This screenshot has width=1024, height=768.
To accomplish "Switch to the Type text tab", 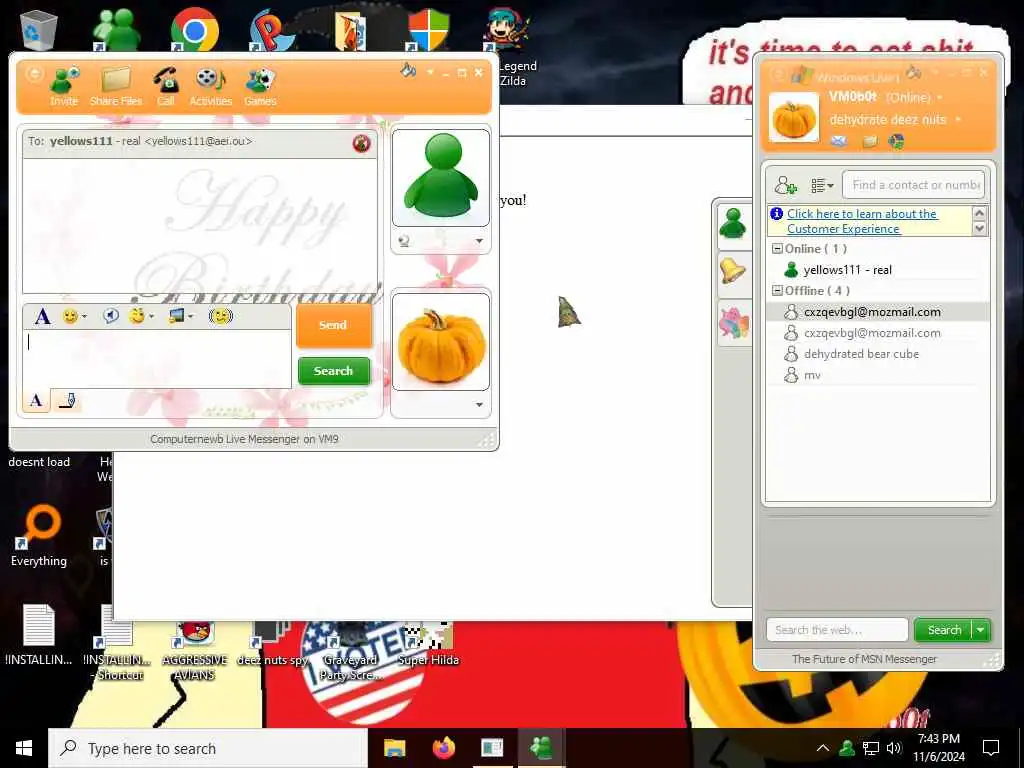I will [x=36, y=400].
